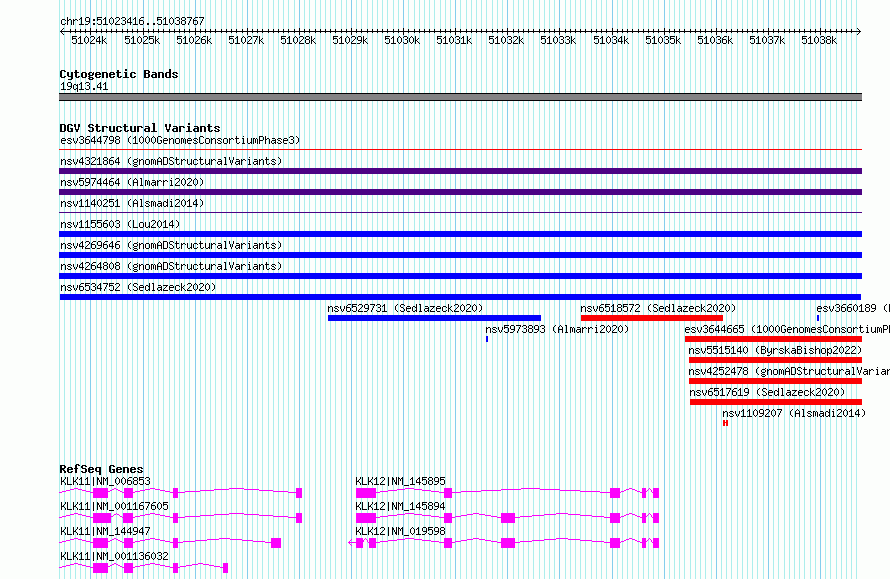Click the KLK12|NM_145895 transcript label
890x579 pixels.
pyautogui.click(x=400, y=481)
